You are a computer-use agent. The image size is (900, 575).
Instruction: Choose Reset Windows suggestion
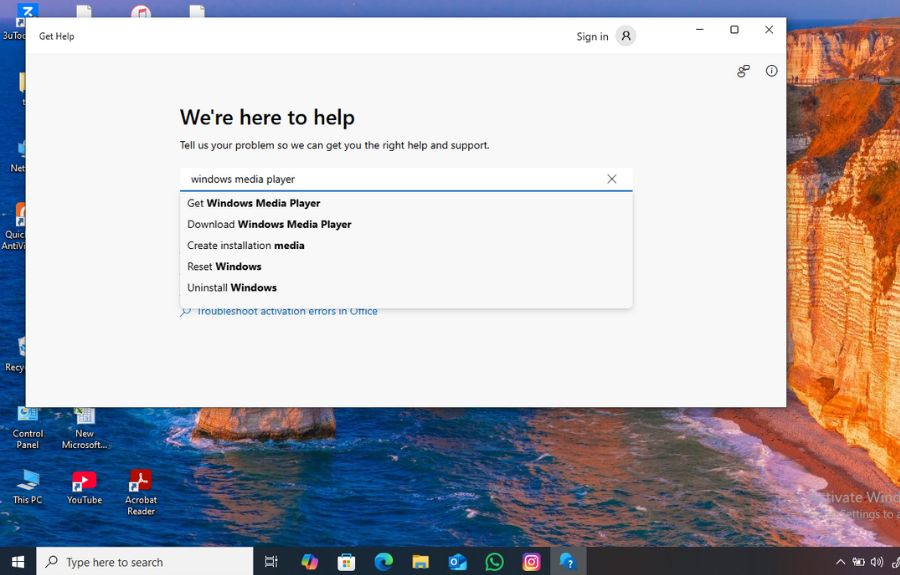(406, 267)
